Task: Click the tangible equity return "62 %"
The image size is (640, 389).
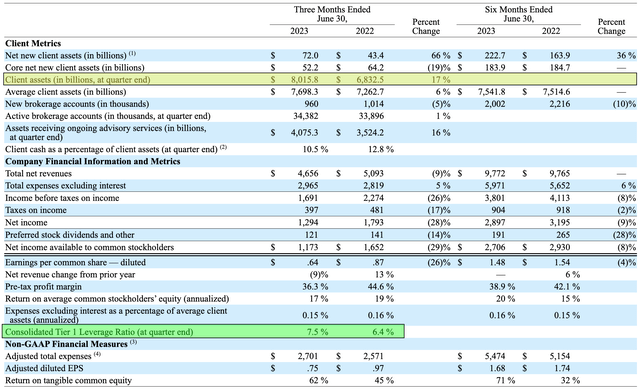Action: 319,380
